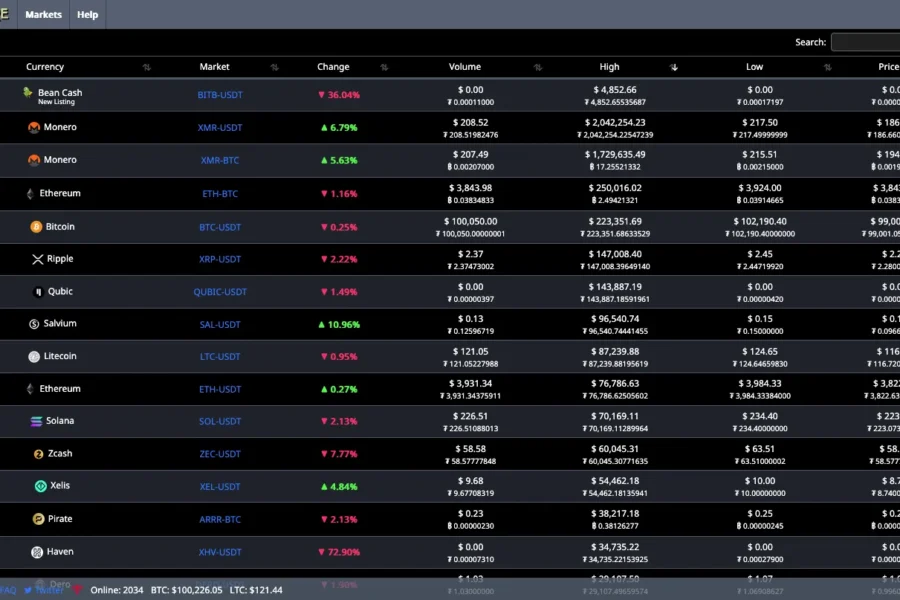Click the LTC: $121.44 ticker

tap(256, 590)
